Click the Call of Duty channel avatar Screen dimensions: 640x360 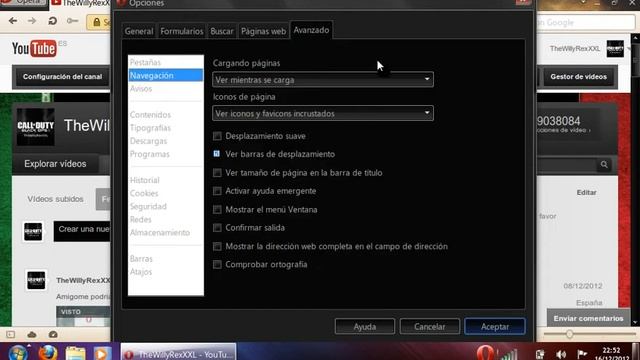[x=36, y=127]
